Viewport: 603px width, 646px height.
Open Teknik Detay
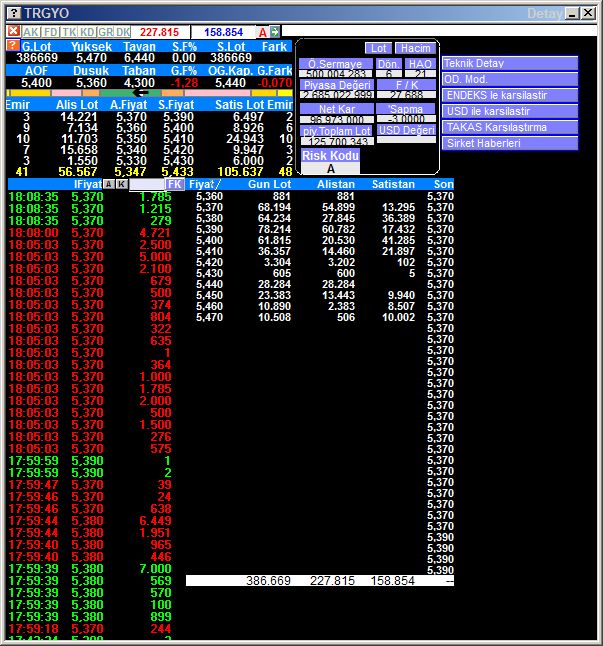tap(510, 63)
